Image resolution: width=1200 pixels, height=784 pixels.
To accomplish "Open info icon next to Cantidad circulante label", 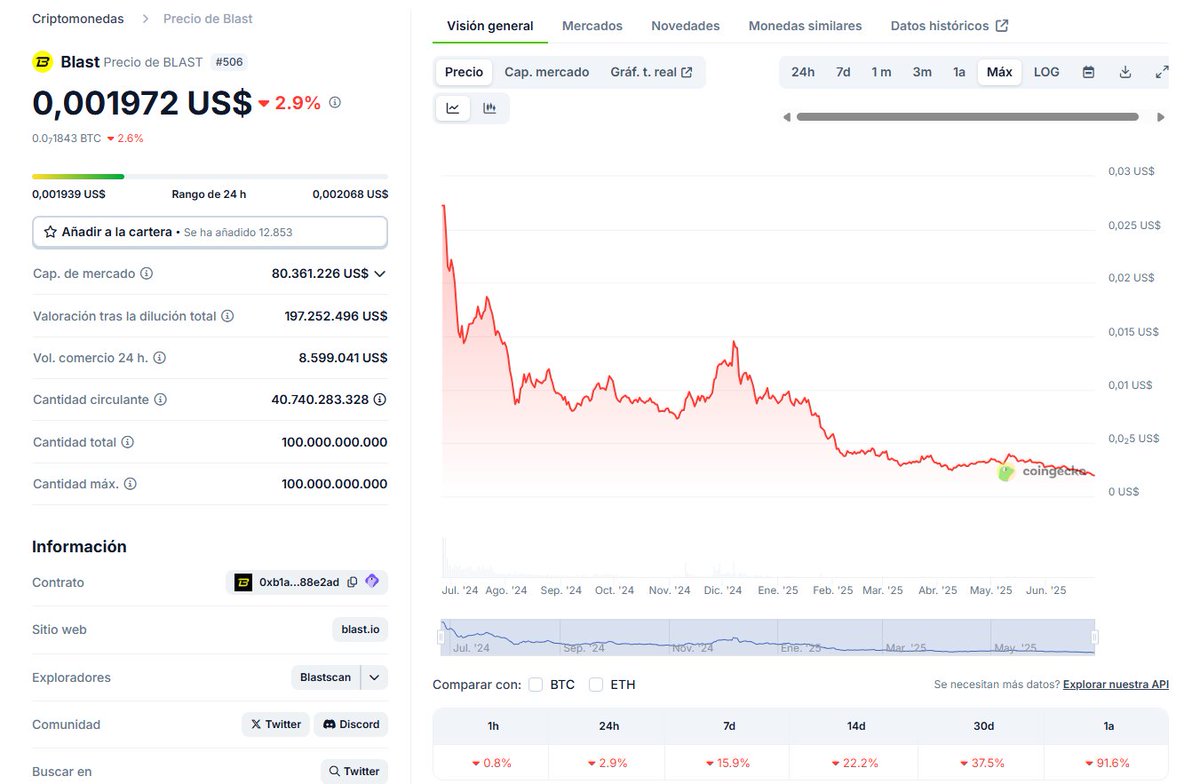I will (161, 400).
